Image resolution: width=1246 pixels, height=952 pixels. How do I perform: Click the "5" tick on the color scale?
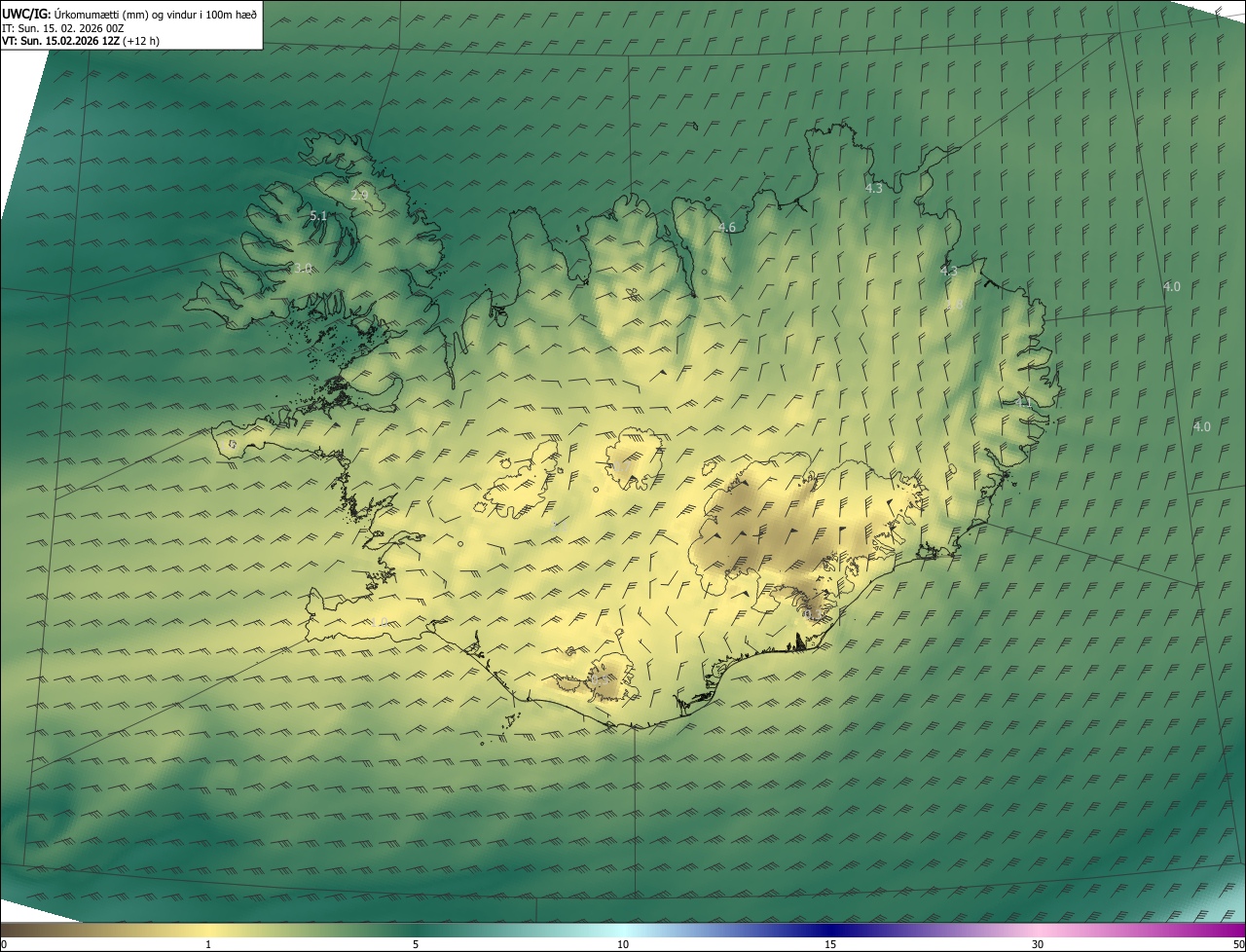(416, 944)
